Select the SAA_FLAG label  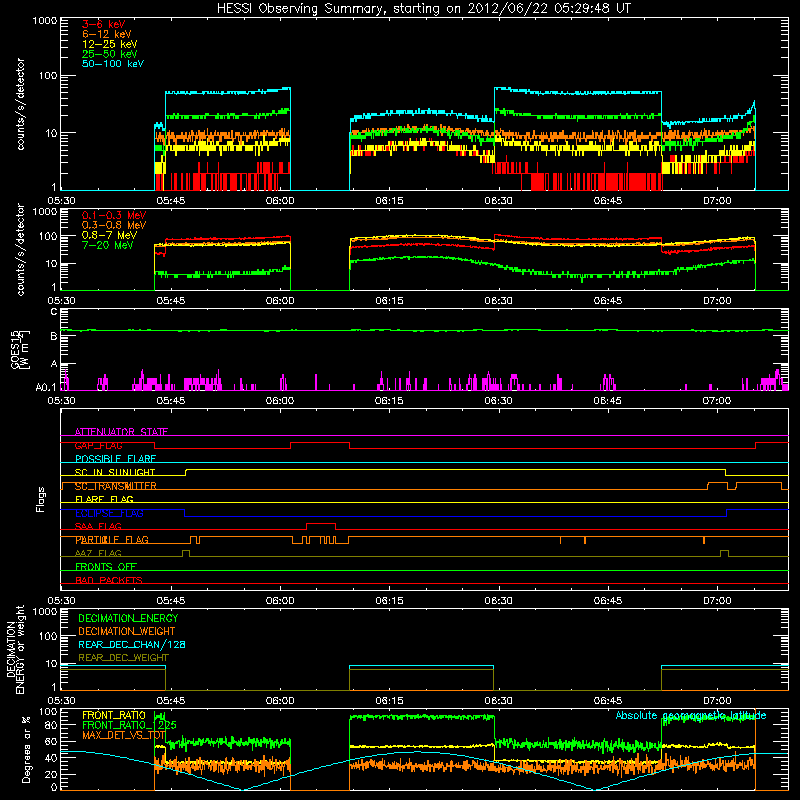[x=98, y=527]
